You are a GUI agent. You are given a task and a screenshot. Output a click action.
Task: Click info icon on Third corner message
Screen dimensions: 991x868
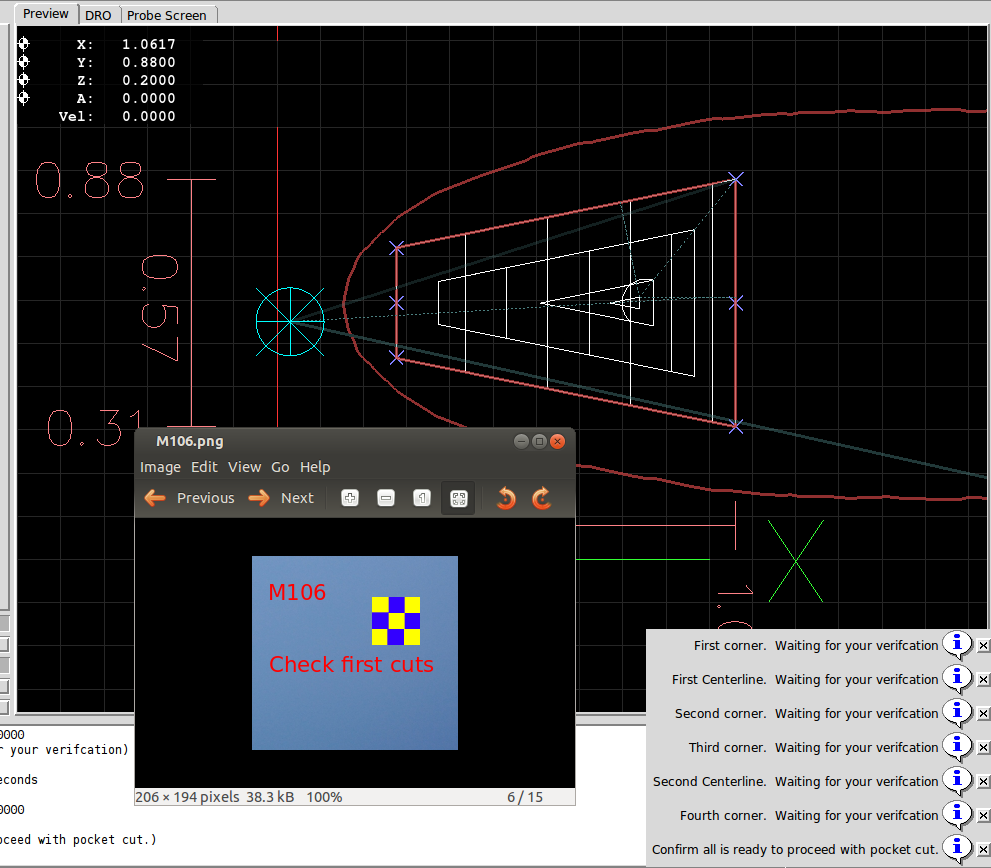point(957,747)
